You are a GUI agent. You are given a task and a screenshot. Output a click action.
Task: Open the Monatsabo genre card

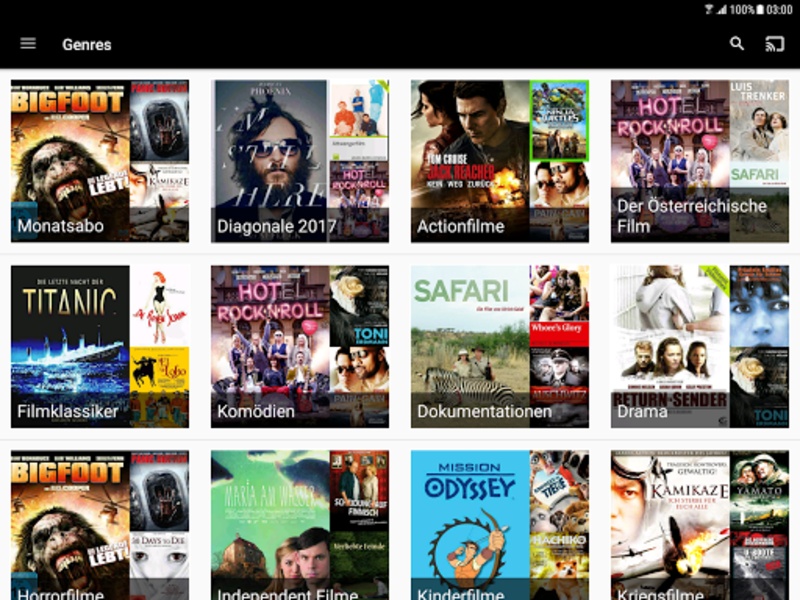[100, 161]
